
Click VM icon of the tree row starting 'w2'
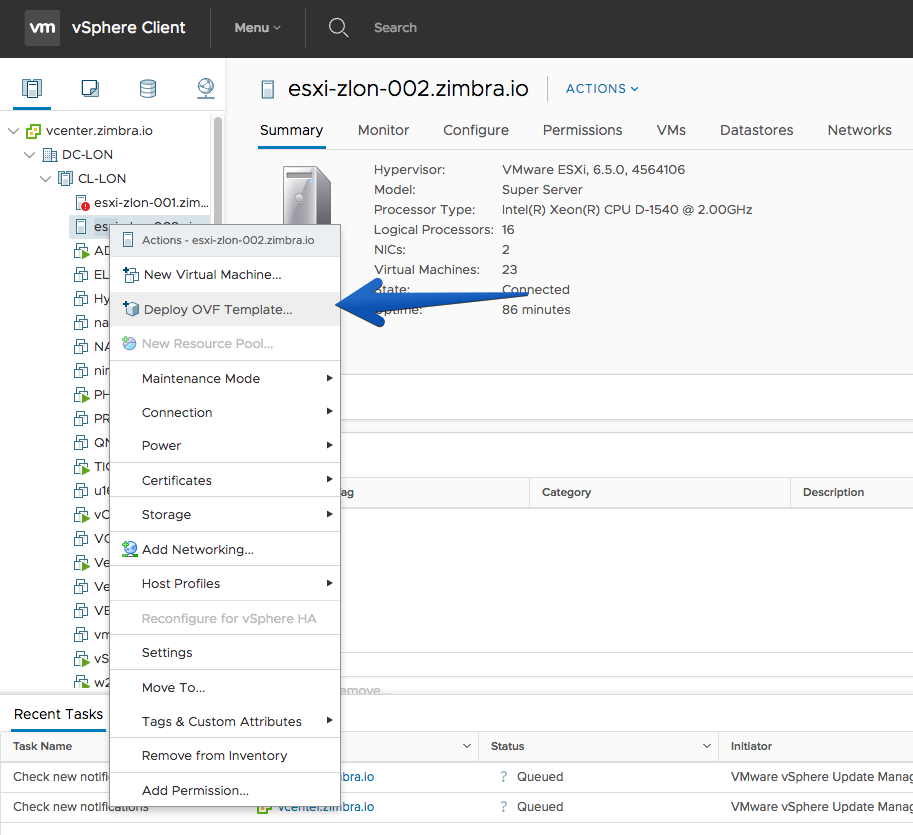pos(81,682)
